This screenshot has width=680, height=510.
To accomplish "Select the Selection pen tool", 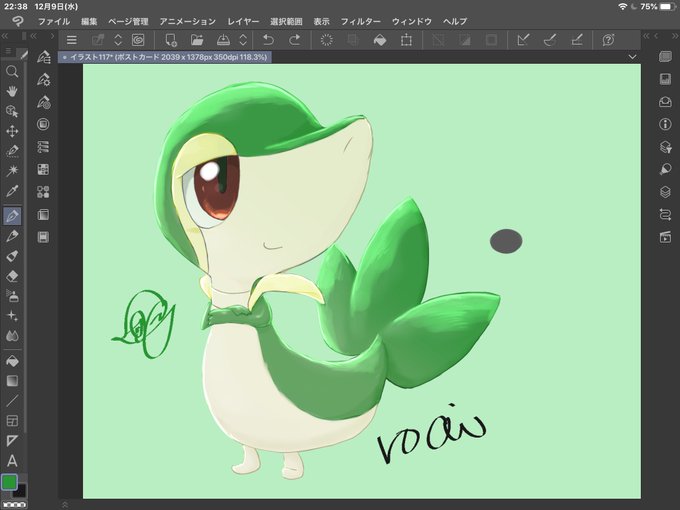I will [12, 151].
